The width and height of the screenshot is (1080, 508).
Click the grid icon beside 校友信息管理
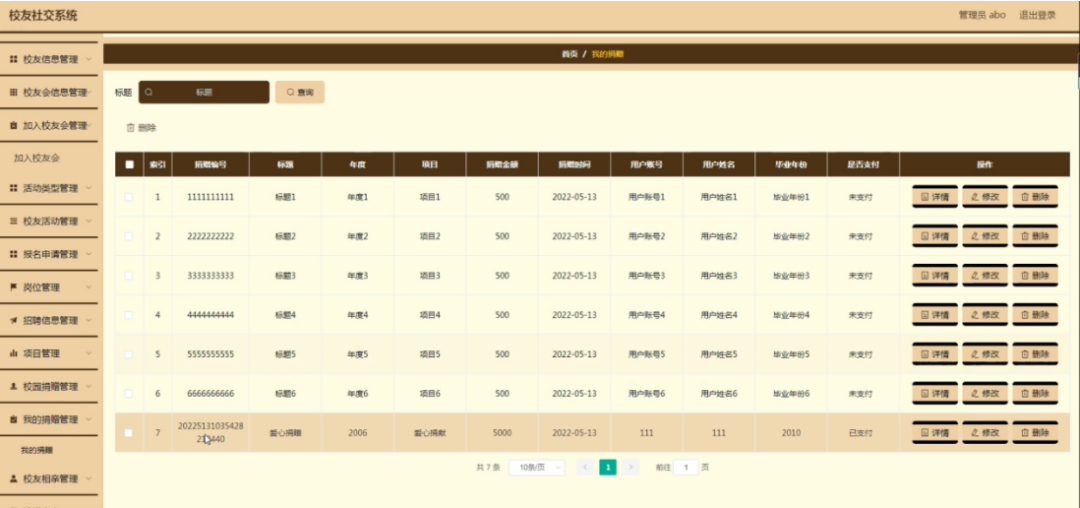(x=13, y=60)
